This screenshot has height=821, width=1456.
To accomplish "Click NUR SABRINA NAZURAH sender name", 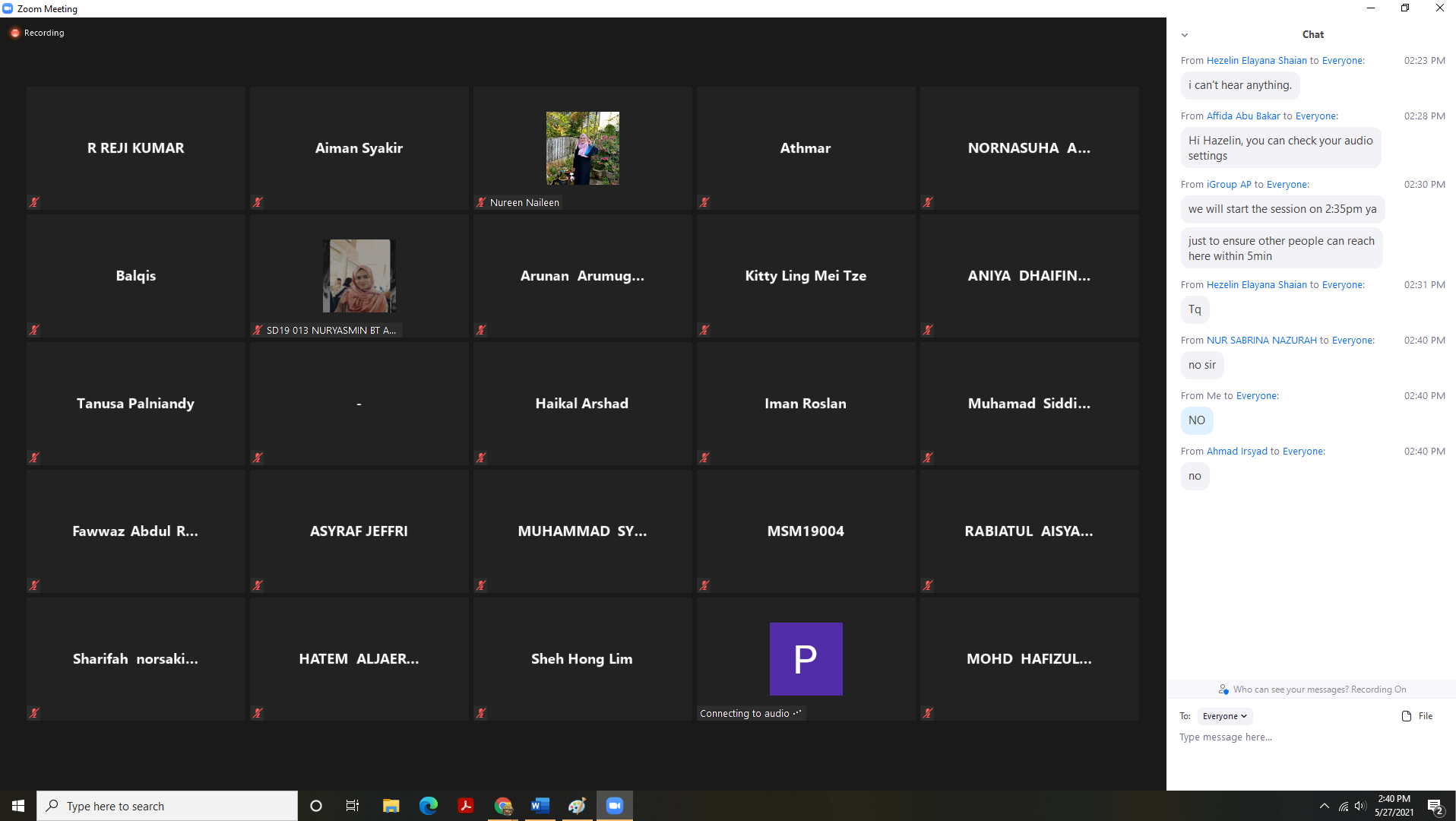I will coord(1261,341).
